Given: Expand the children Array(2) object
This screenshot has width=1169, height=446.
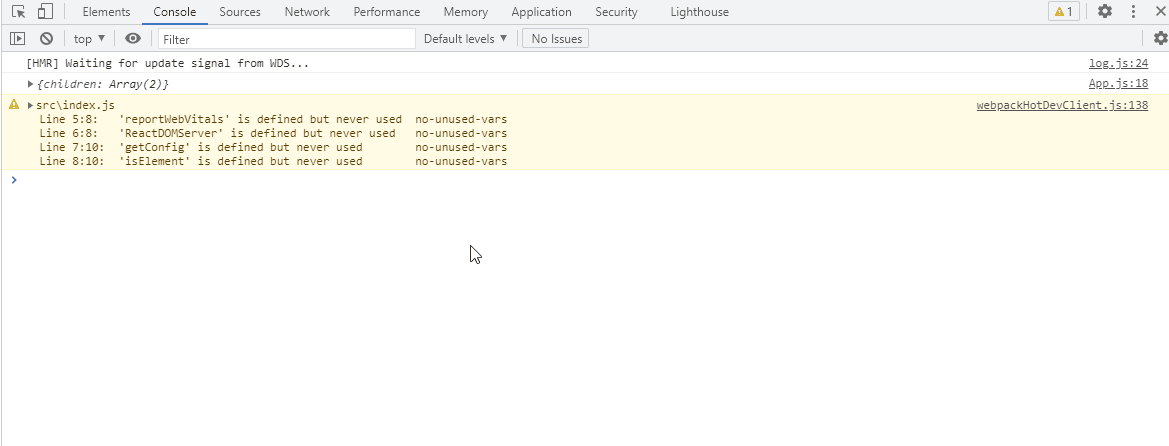Looking at the screenshot, I should [31, 84].
